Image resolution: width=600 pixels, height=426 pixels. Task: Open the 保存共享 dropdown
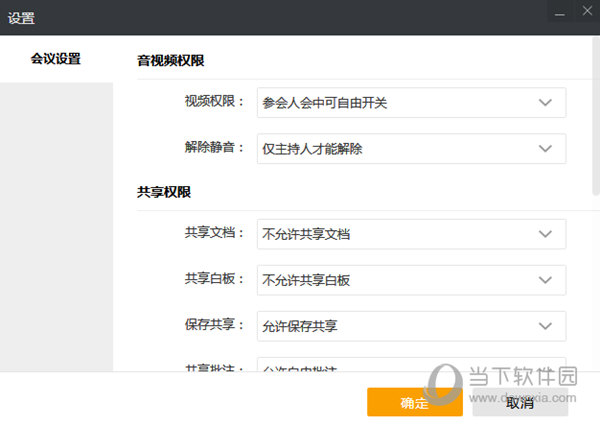coord(411,326)
